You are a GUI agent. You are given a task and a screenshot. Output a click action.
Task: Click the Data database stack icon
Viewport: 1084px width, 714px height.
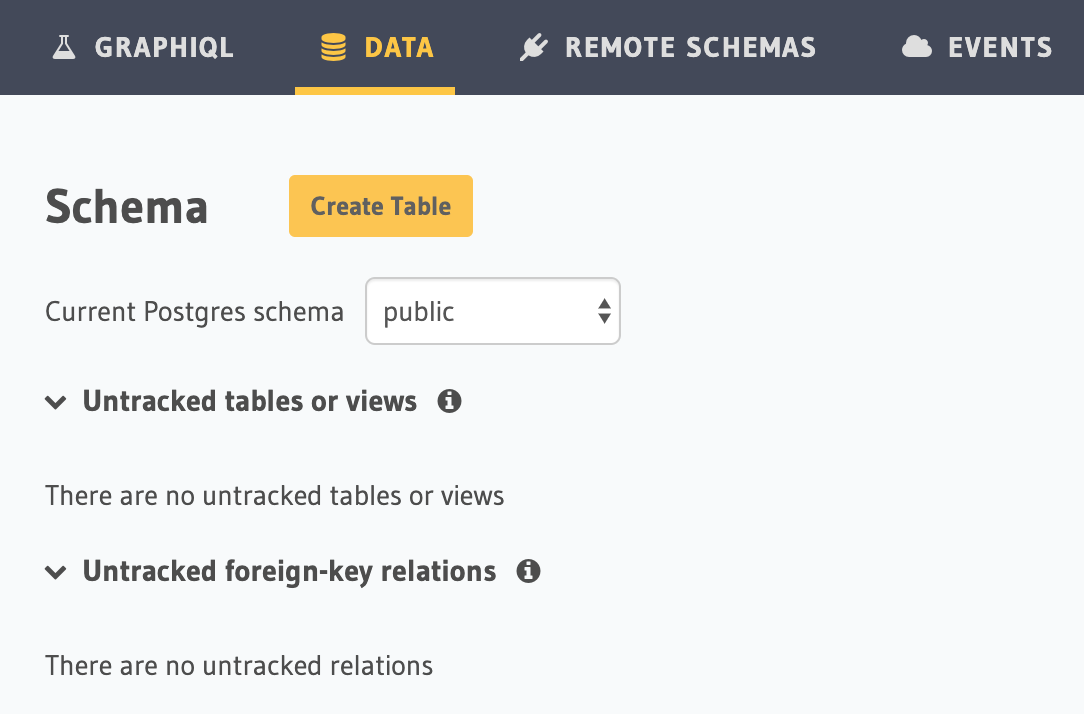[x=333, y=47]
